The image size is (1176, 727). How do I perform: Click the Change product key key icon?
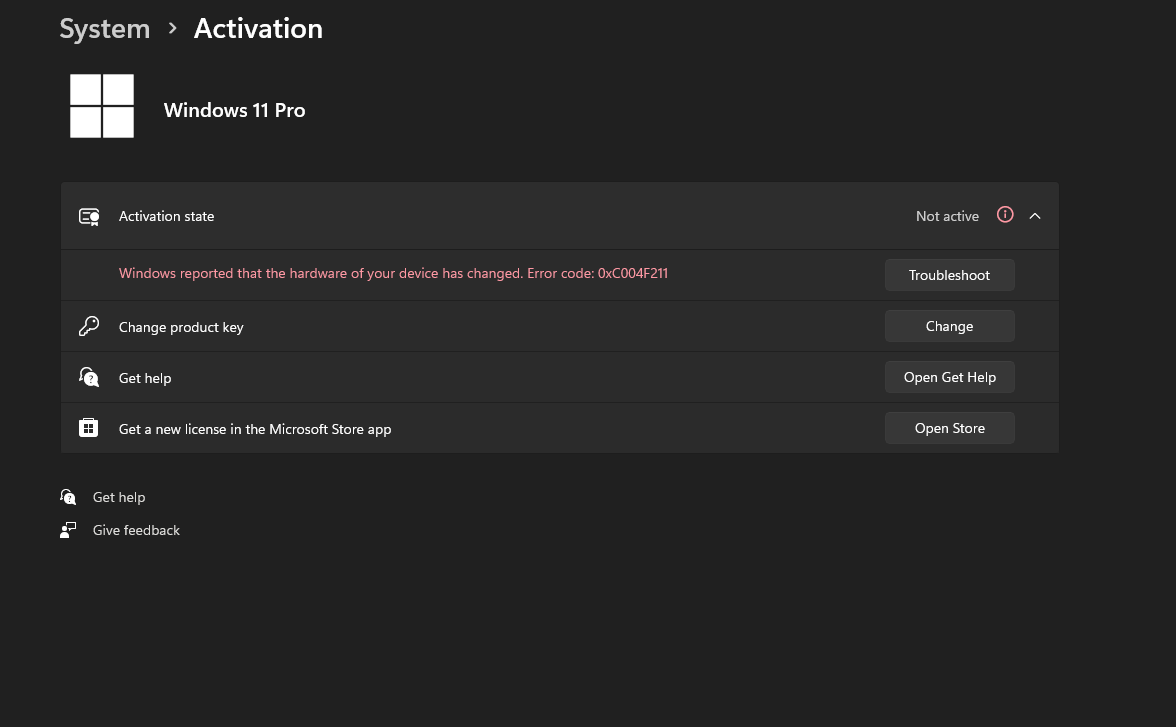click(88, 326)
